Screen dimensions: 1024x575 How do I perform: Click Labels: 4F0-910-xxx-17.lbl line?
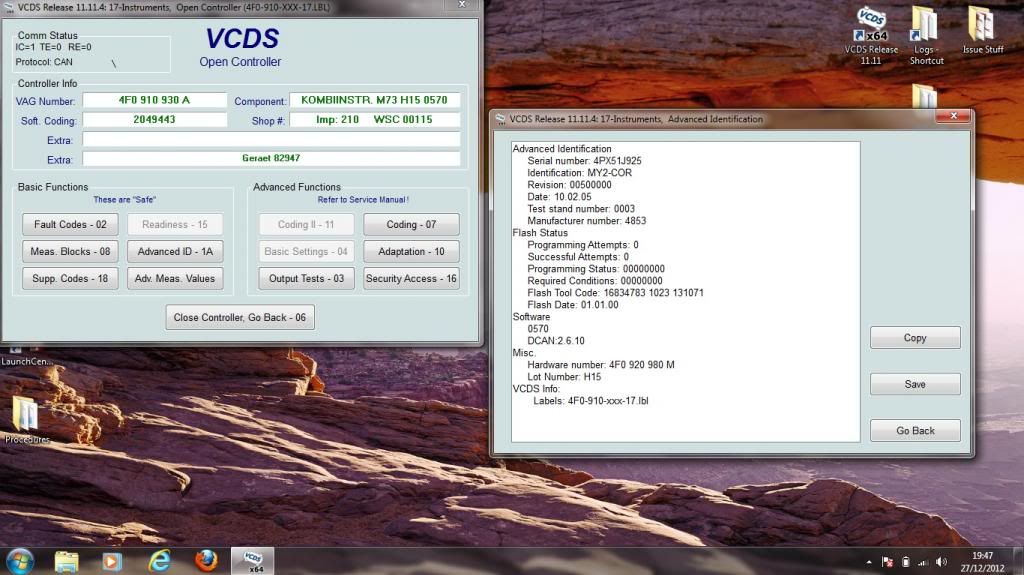point(591,401)
